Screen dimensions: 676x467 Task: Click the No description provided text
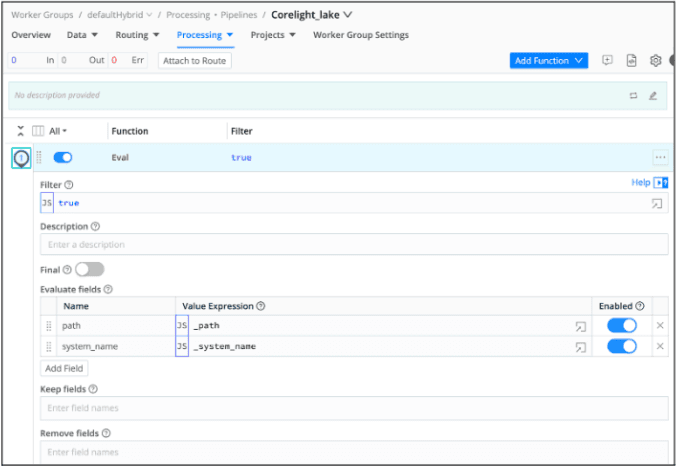pyautogui.click(x=57, y=95)
